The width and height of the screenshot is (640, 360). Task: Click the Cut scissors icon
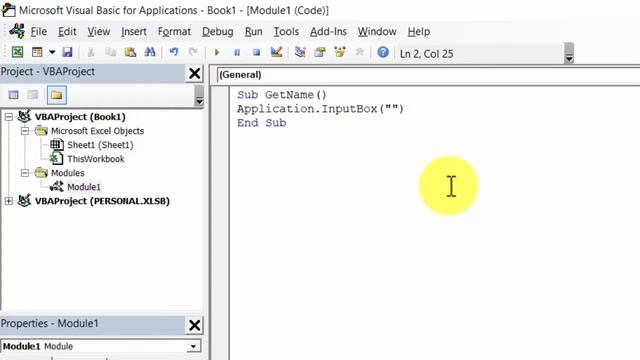click(x=91, y=52)
